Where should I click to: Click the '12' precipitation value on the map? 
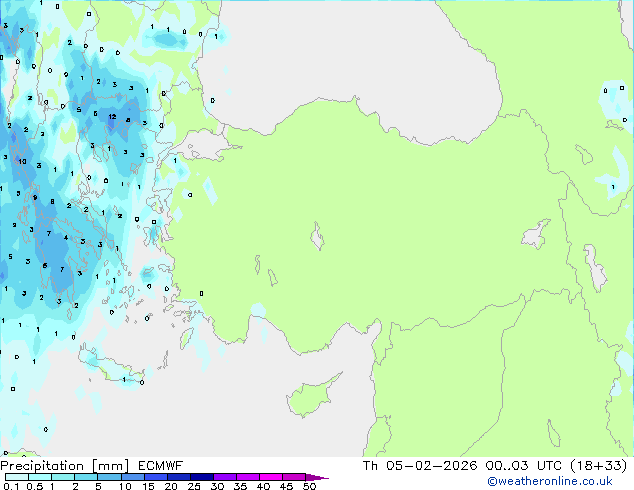[112, 116]
